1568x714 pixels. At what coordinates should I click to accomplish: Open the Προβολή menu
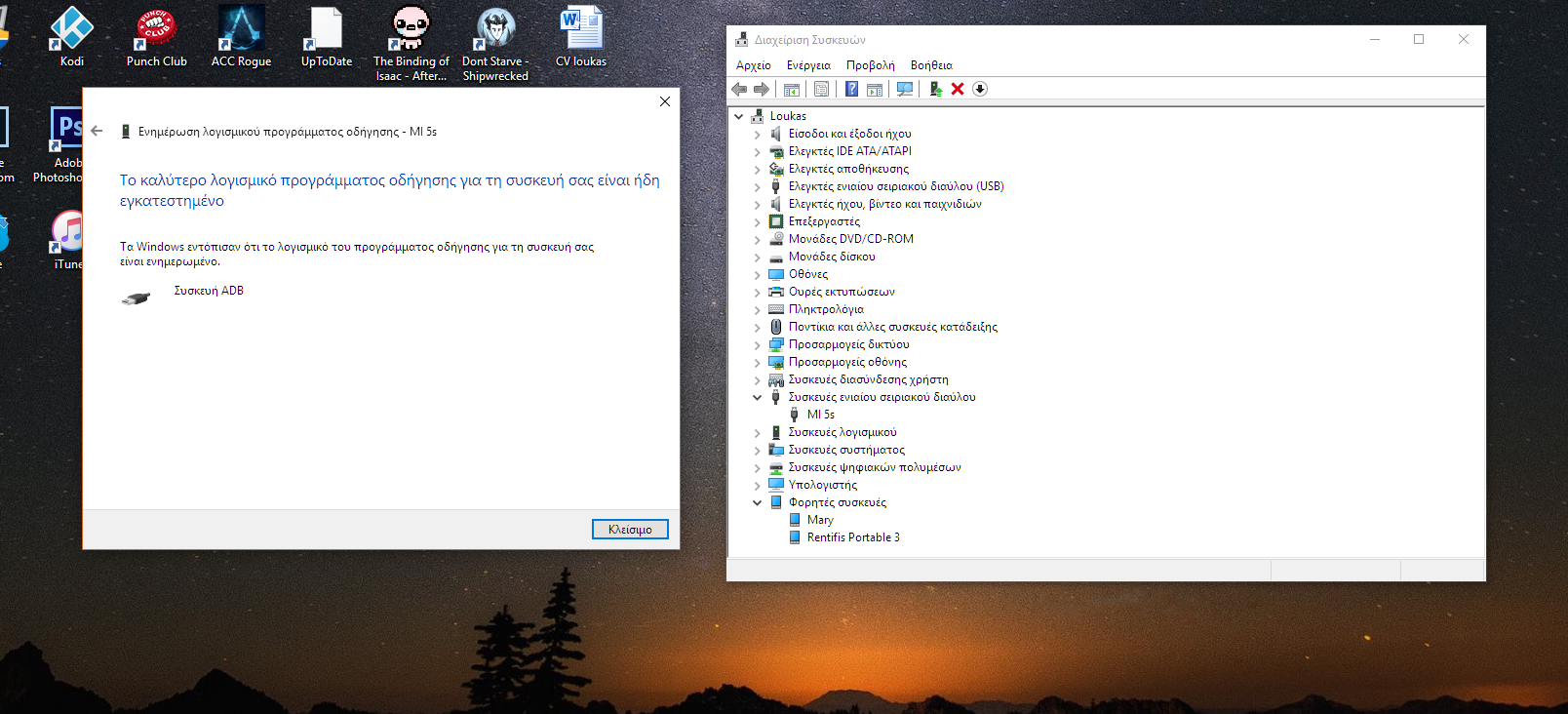click(x=870, y=65)
